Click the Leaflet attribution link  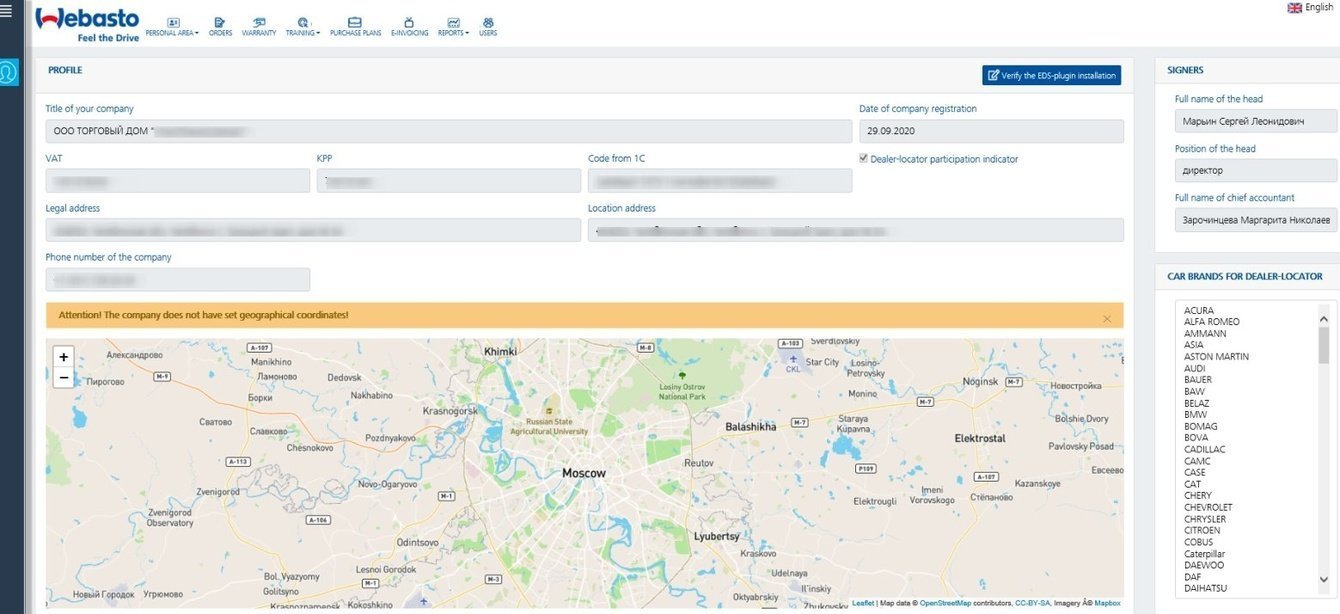click(863, 603)
